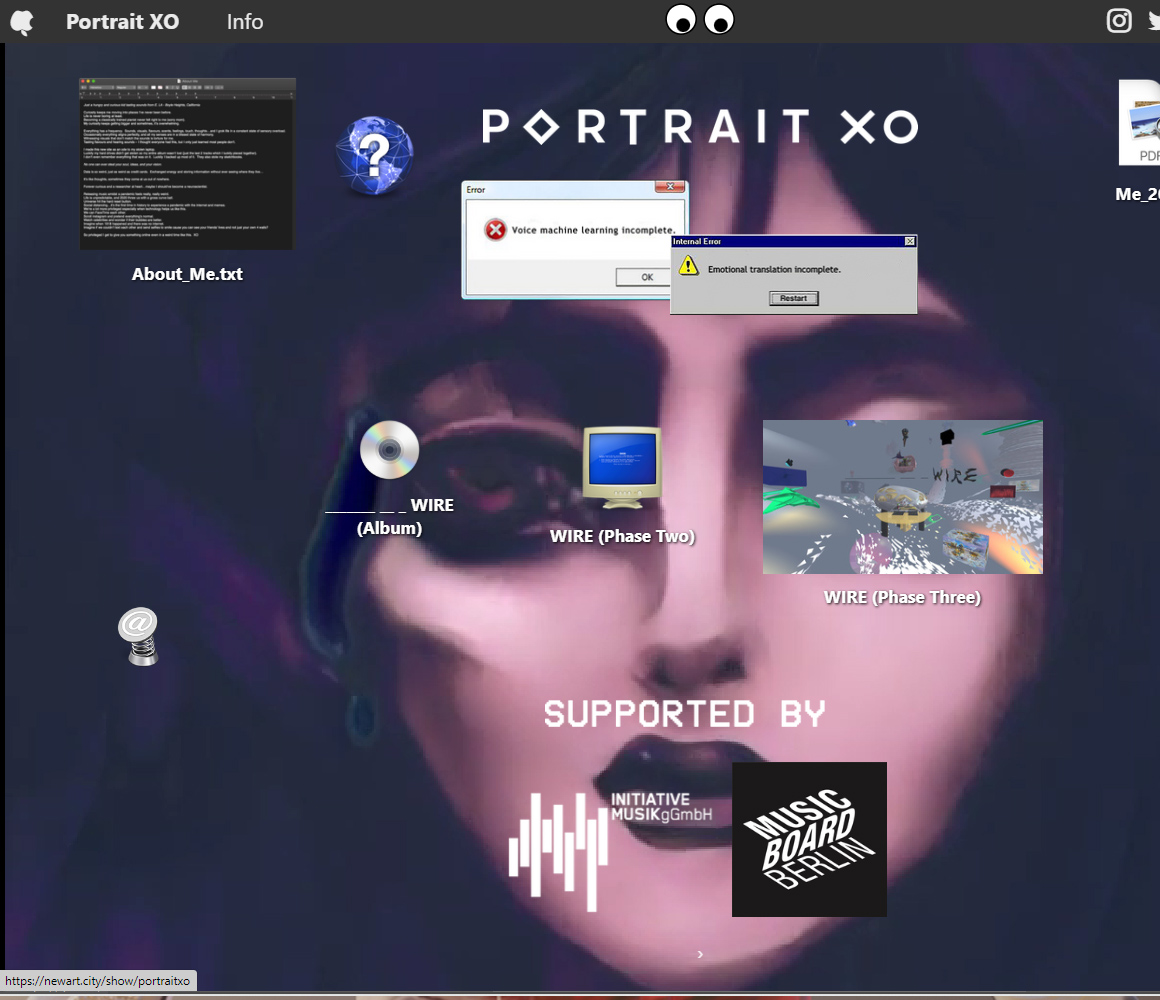Click the spinning globe question mark icon
The width and height of the screenshot is (1160, 1000).
pyautogui.click(x=375, y=155)
